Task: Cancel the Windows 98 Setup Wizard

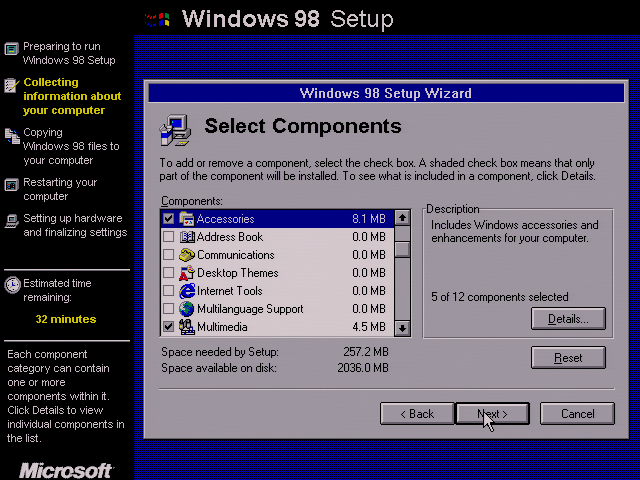Action: coord(577,413)
